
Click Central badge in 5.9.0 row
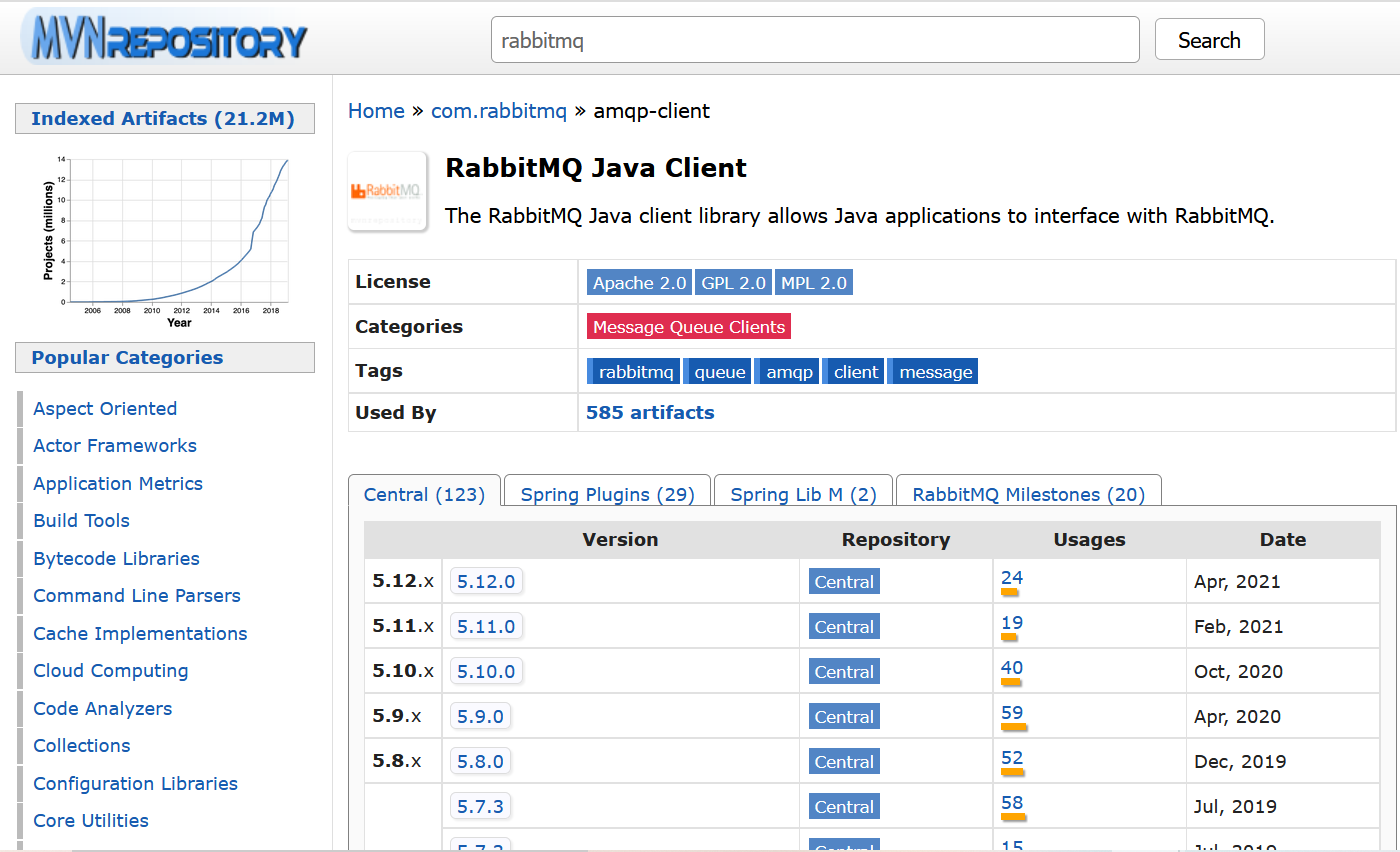(844, 717)
